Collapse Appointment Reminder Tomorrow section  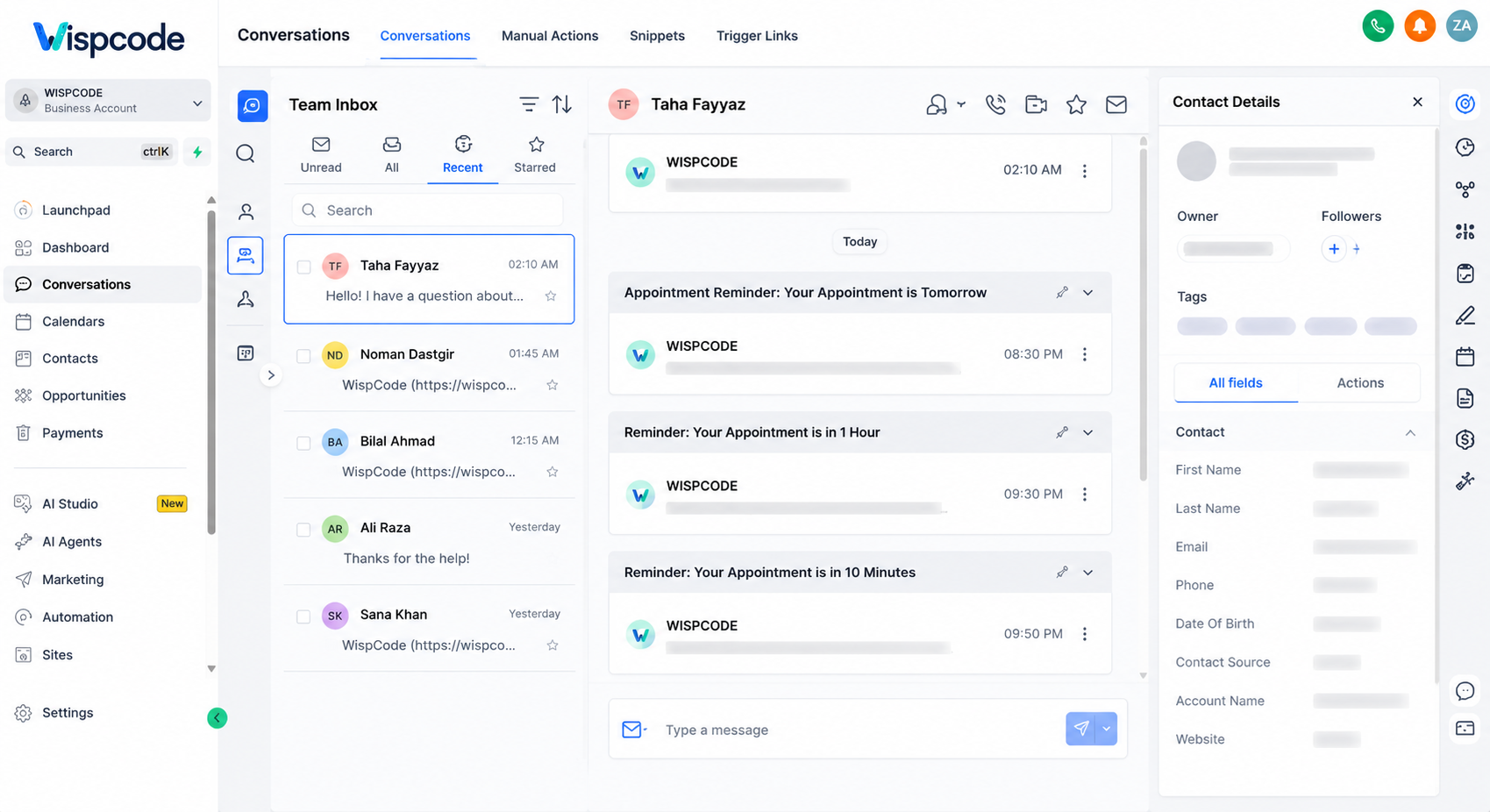[x=1088, y=293]
